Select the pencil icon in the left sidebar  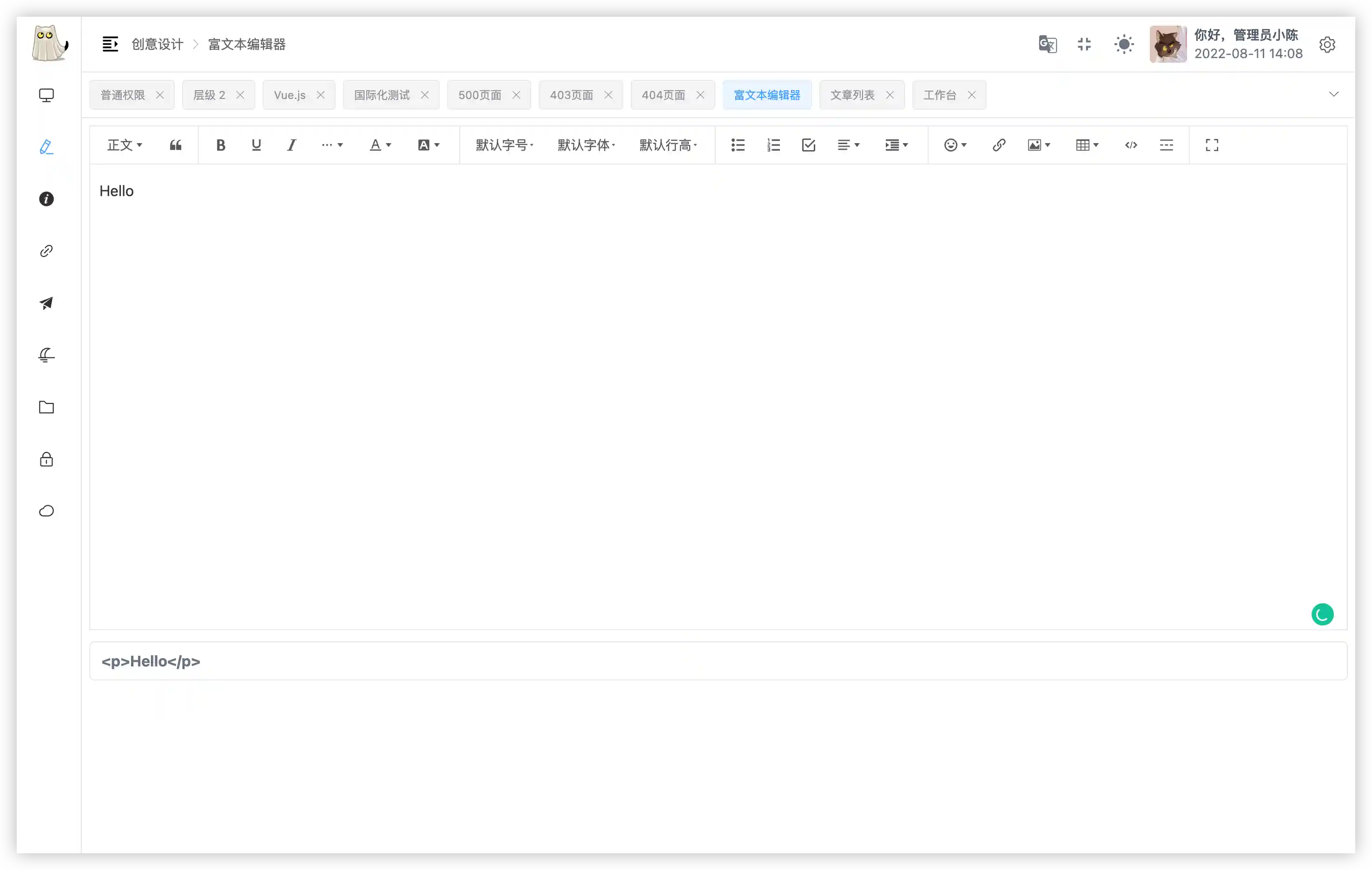coord(46,147)
